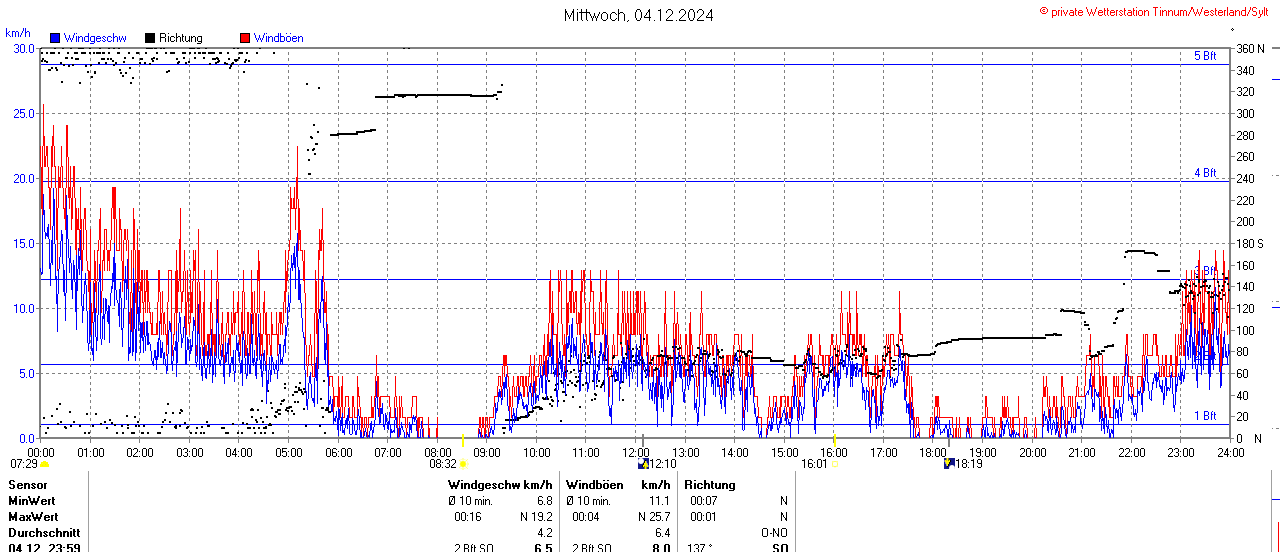Click the km/h axis unit label
The width and height of the screenshot is (1280, 552).
pos(17,33)
